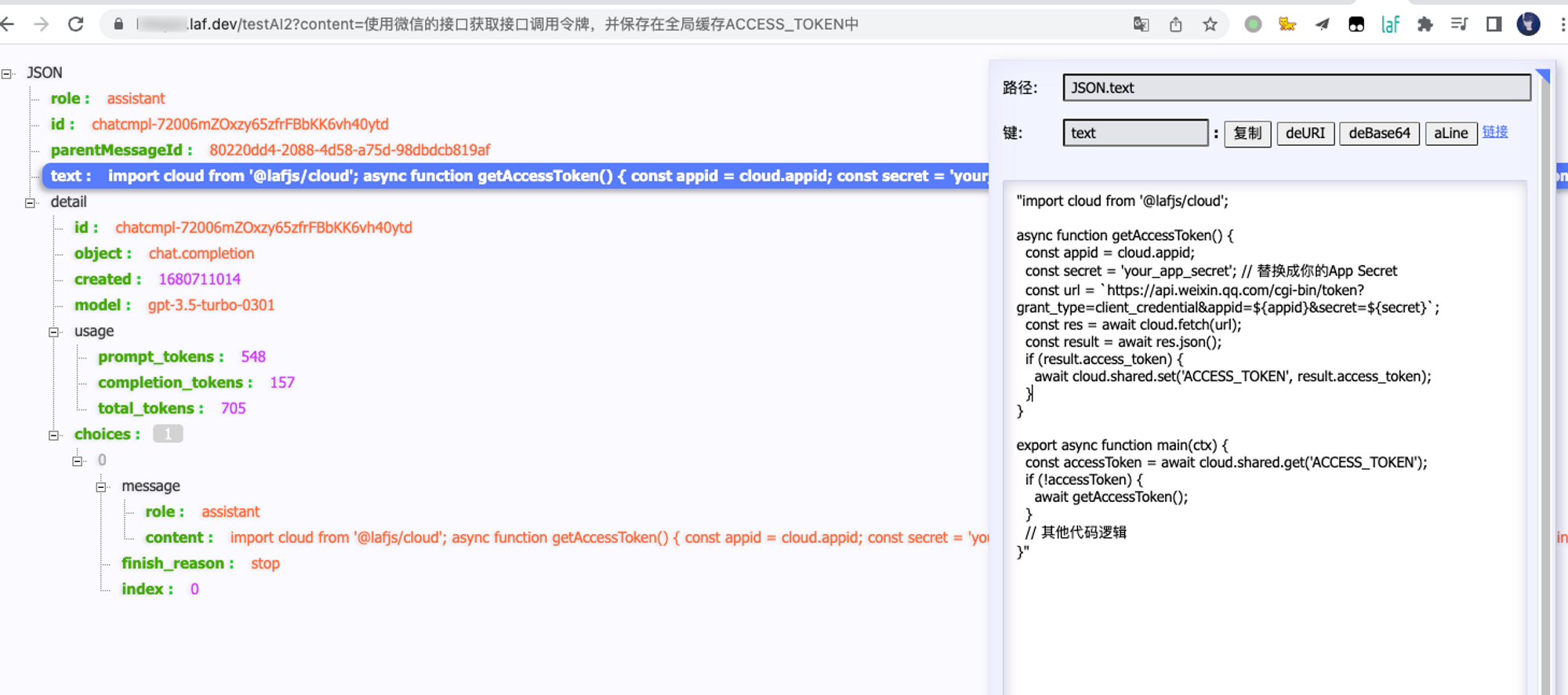This screenshot has width=1568, height=695.
Task: Click the deBase64 button
Action: [x=1379, y=133]
